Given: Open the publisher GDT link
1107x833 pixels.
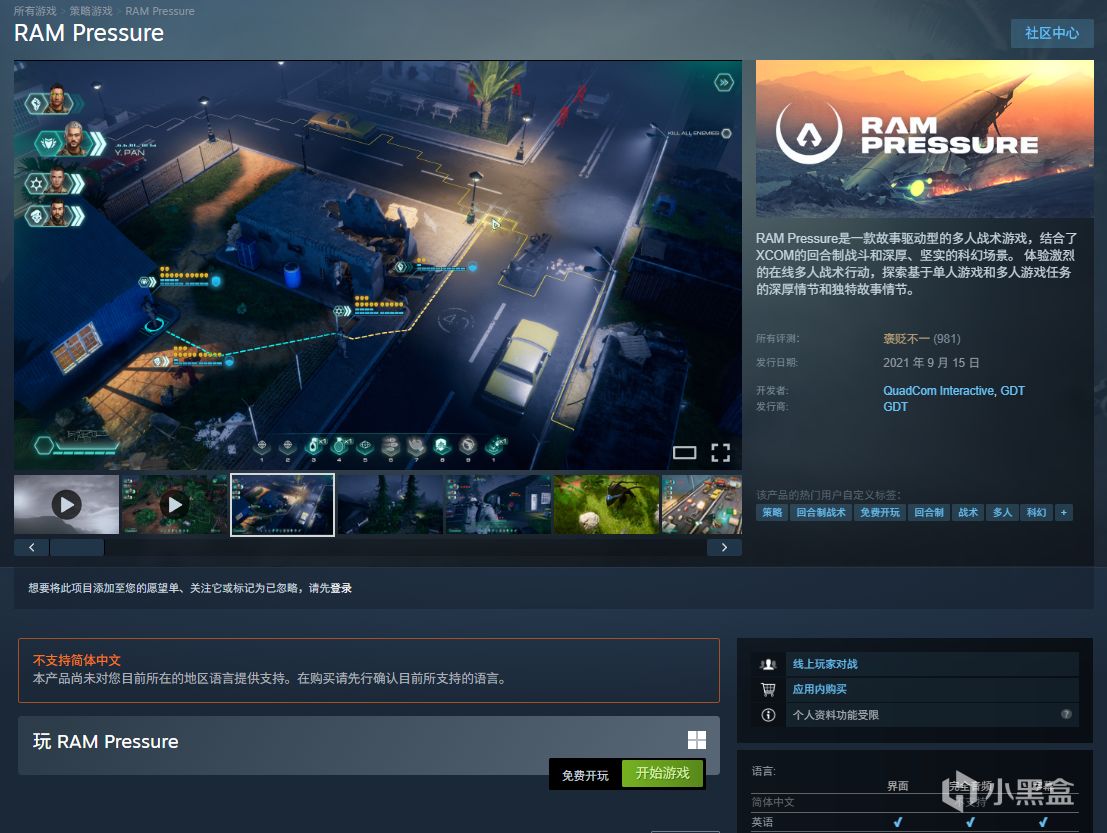Looking at the screenshot, I should (895, 407).
